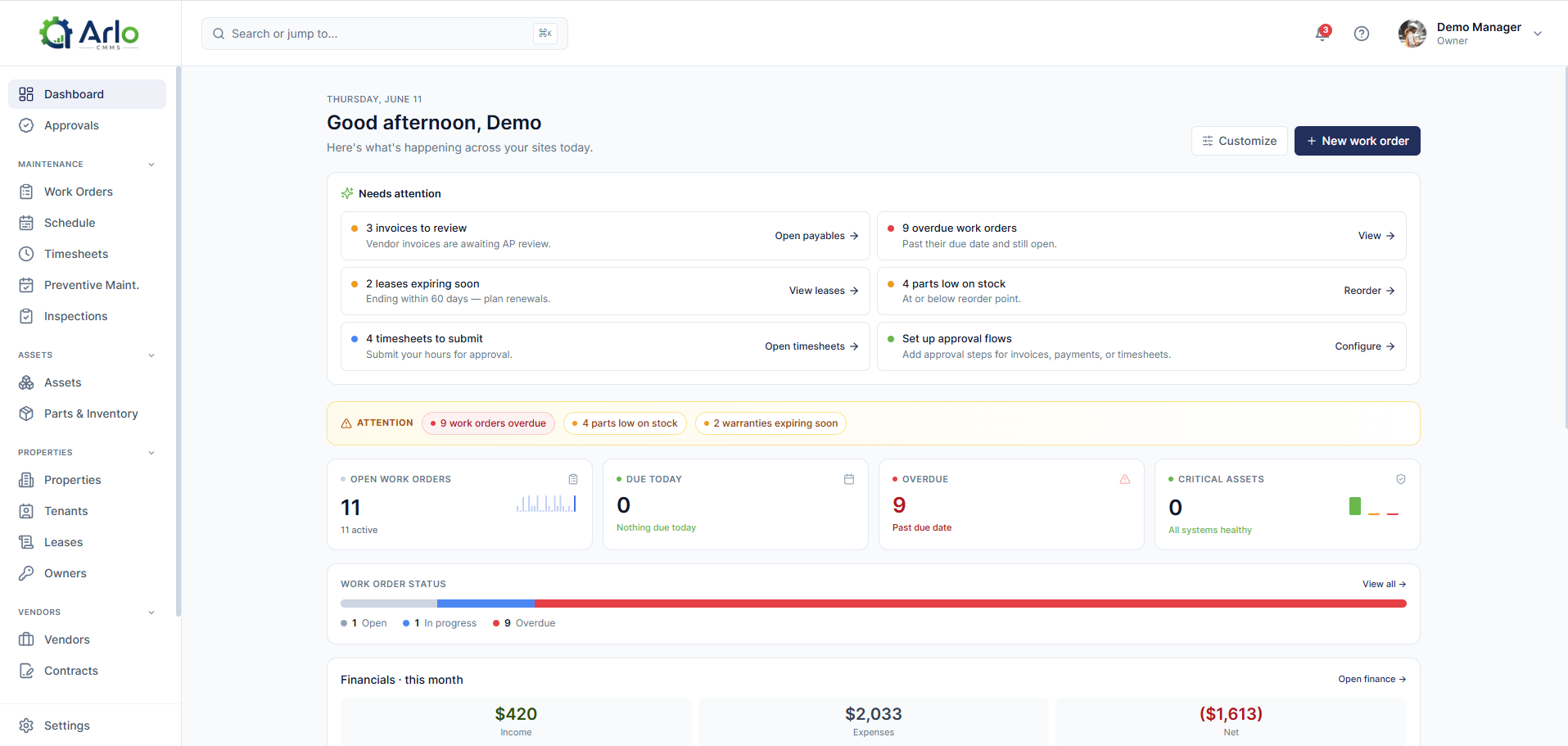Collapse the Vendors sidebar section
The image size is (1568, 746).
coord(151,613)
